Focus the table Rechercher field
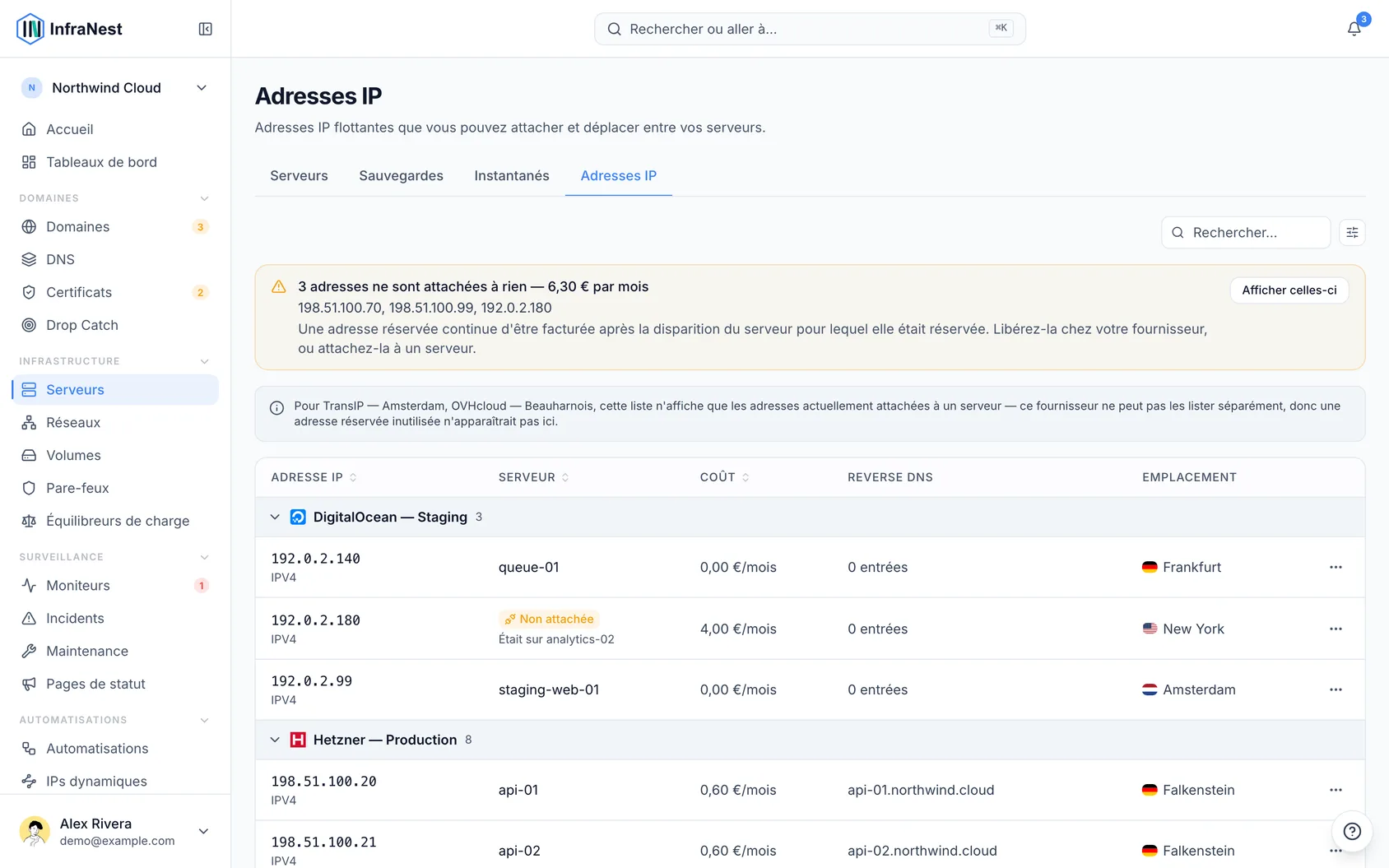This screenshot has height=868, width=1389. pos(1246,233)
